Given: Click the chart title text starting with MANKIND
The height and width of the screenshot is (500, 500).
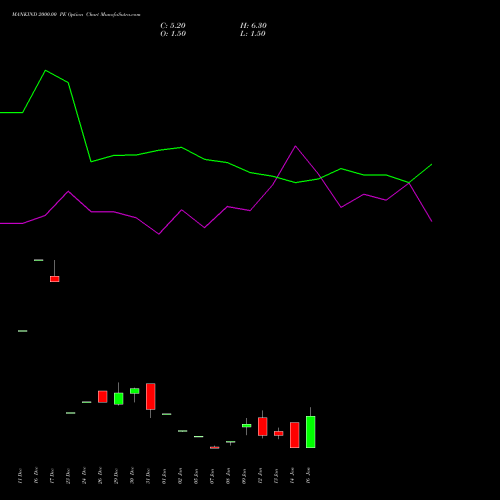Looking at the screenshot, I should [76, 15].
